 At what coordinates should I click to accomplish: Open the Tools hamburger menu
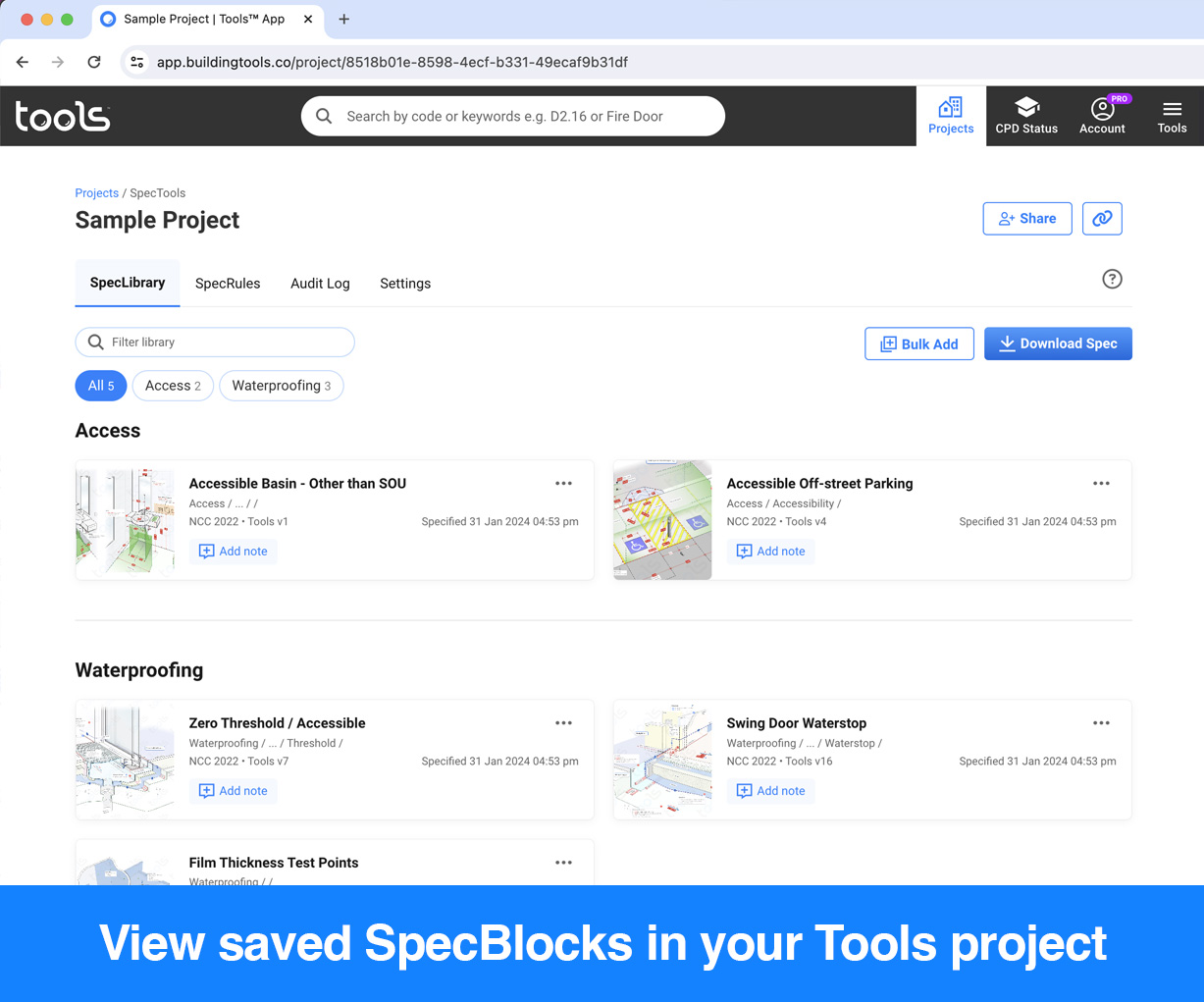pyautogui.click(x=1172, y=109)
